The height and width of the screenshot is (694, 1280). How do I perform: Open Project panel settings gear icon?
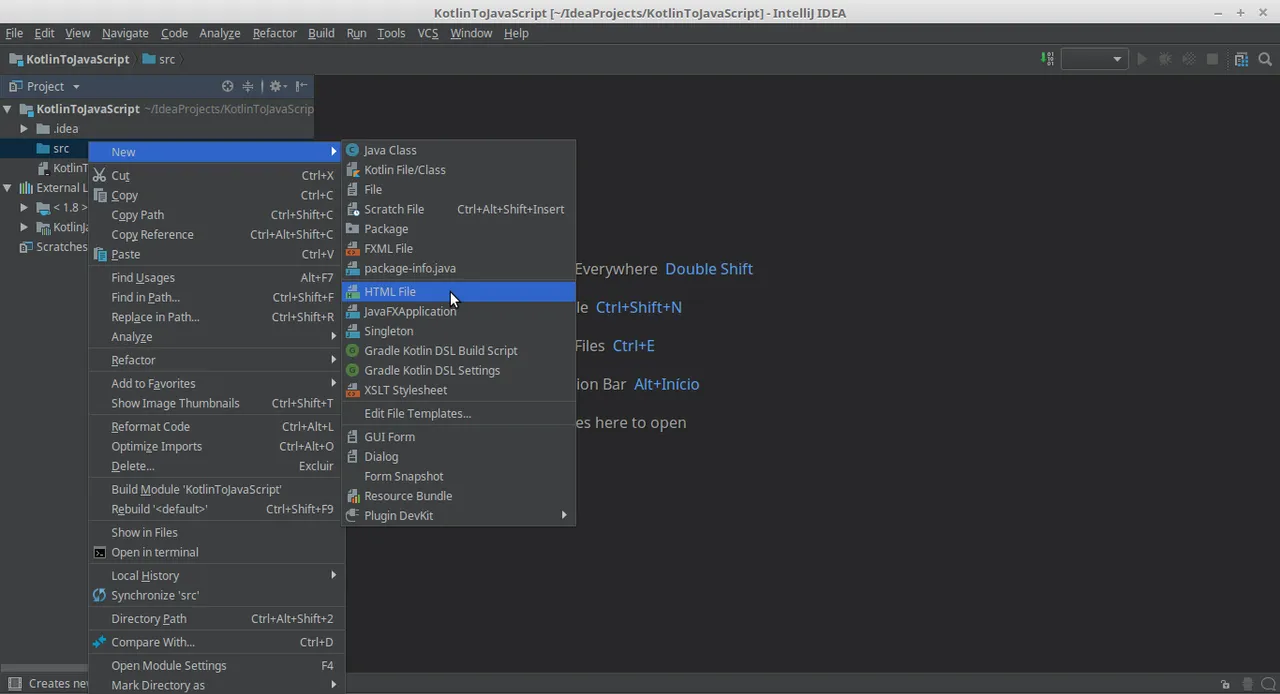(x=277, y=86)
